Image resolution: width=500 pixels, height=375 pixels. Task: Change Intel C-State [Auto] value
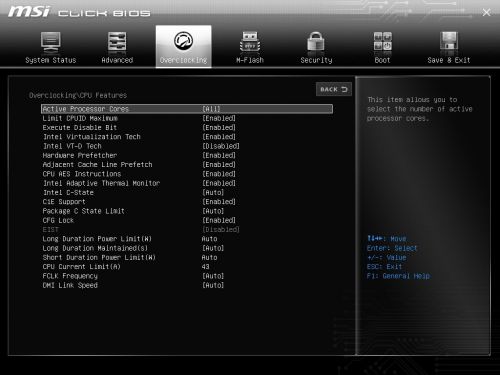(213, 193)
